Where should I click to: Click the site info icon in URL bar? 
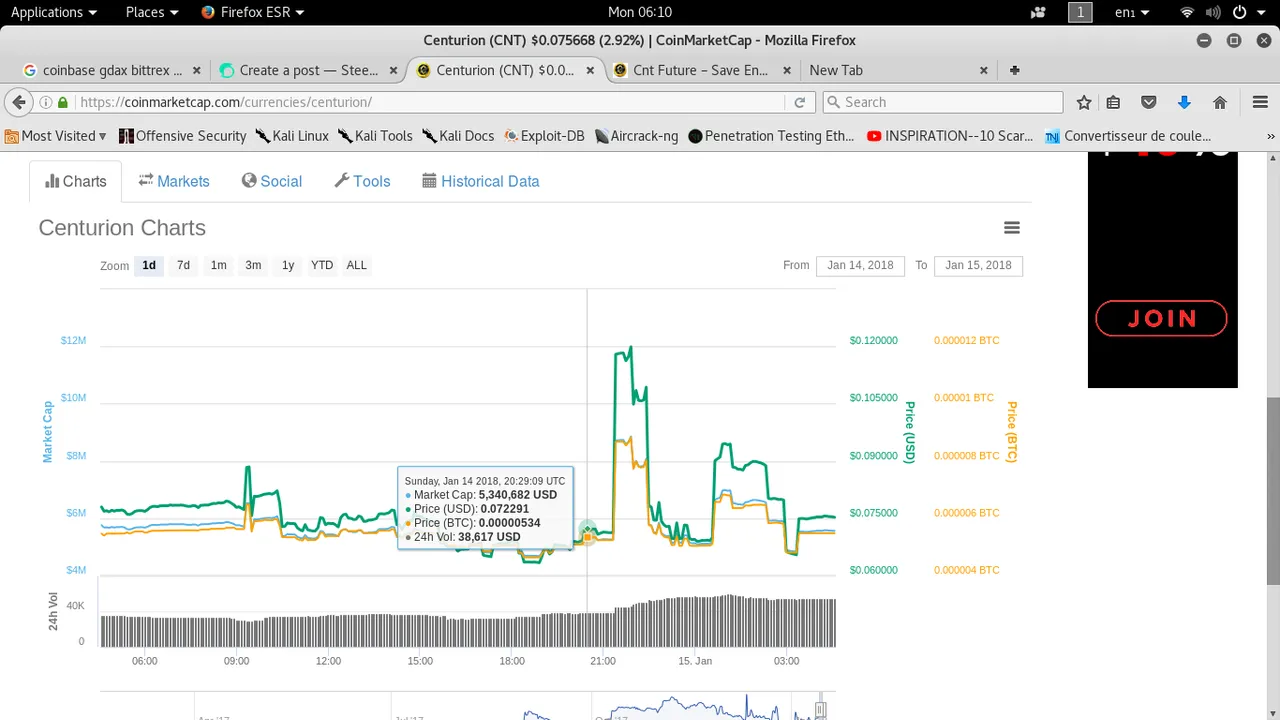[46, 102]
